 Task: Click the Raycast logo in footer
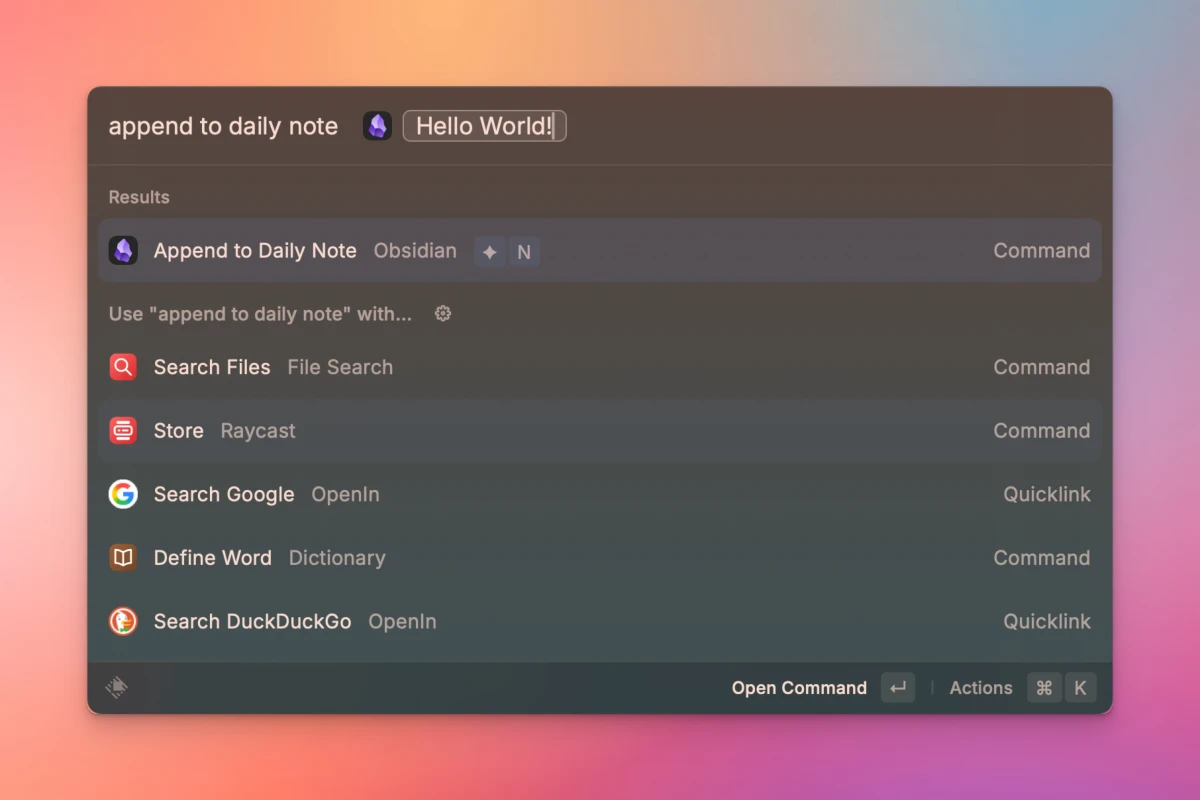coord(117,687)
